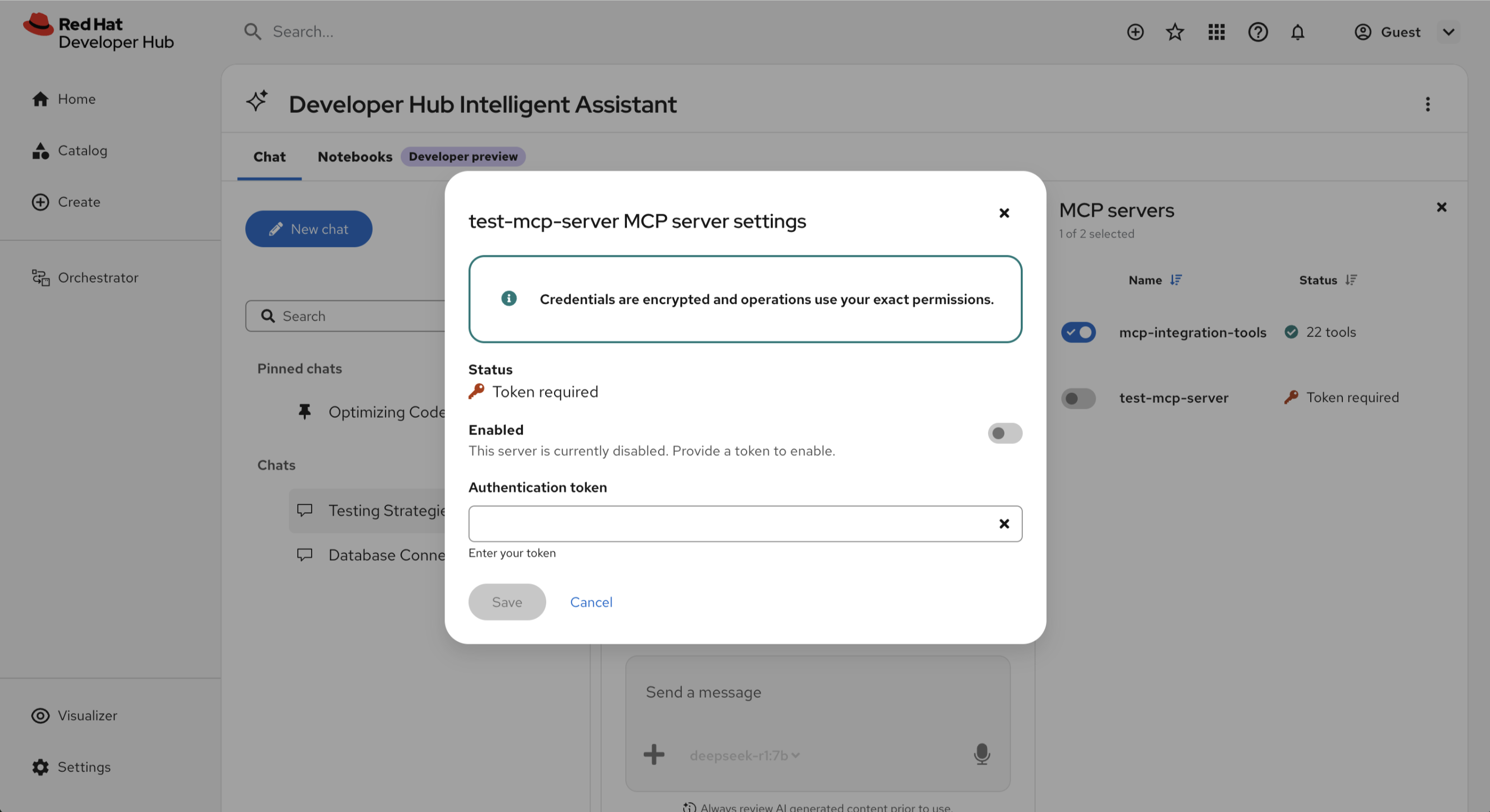Click the key icon beside Token required status in dialog
The height and width of the screenshot is (812, 1490).
(x=476, y=392)
